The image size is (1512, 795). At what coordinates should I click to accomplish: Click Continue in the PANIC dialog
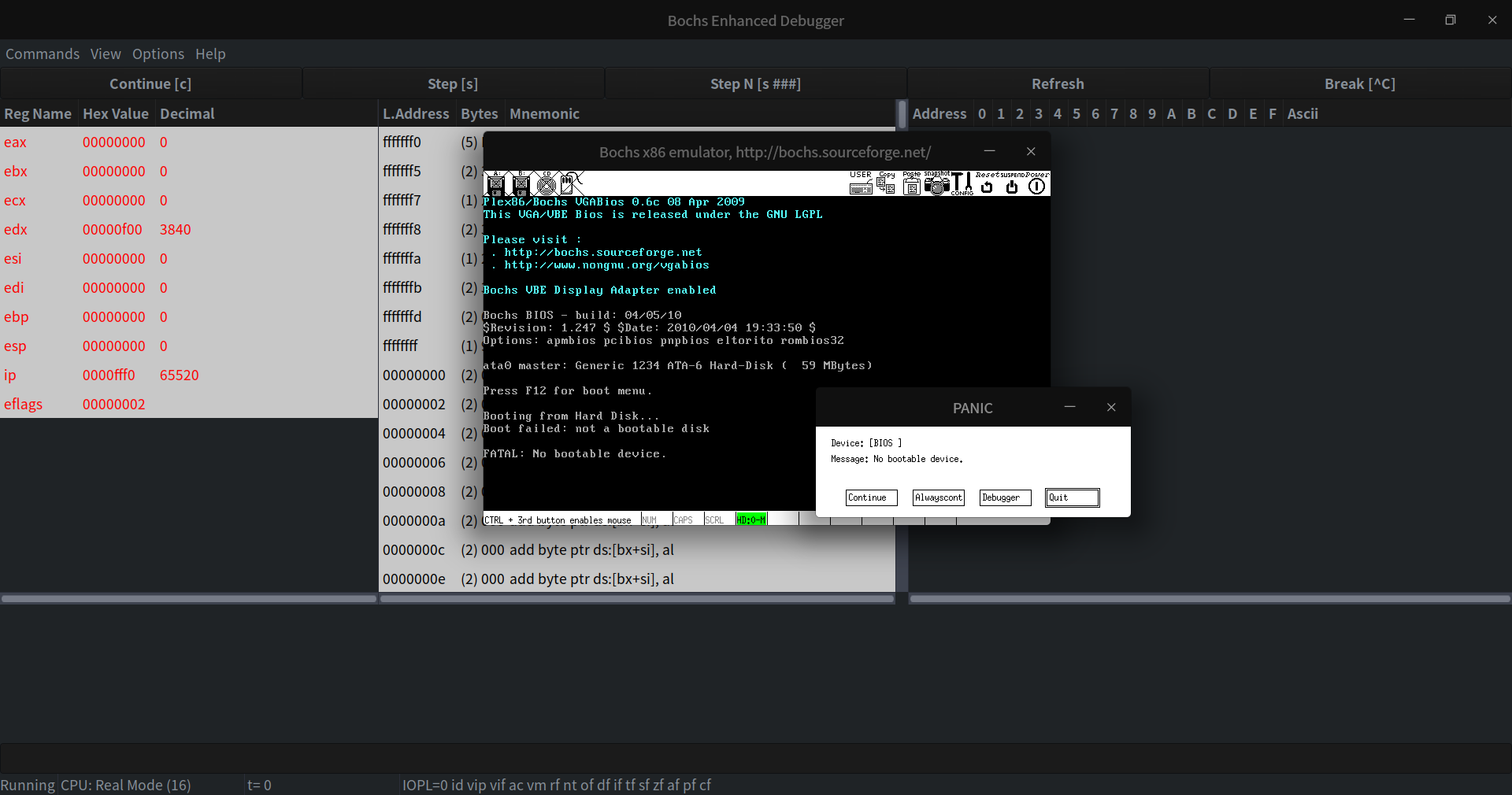pos(871,497)
